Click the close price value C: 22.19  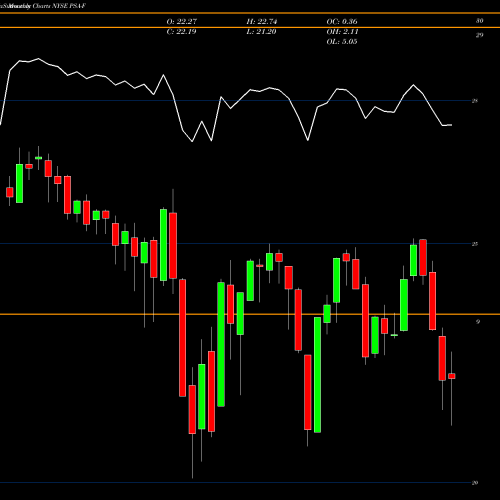[x=181, y=31]
